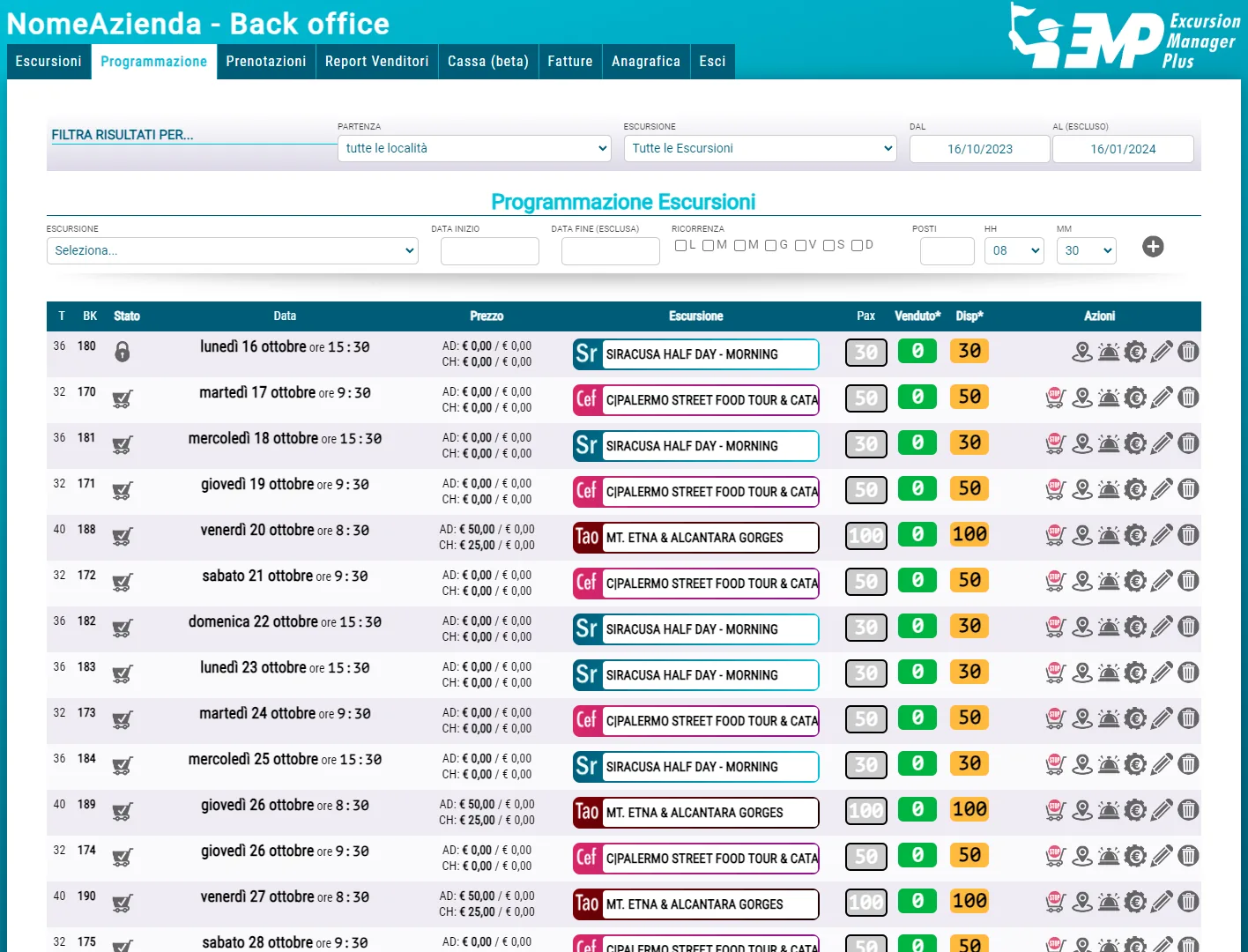Click the bell icon for mercoledì 18 ottobre
The image size is (1248, 952).
coord(1109,443)
